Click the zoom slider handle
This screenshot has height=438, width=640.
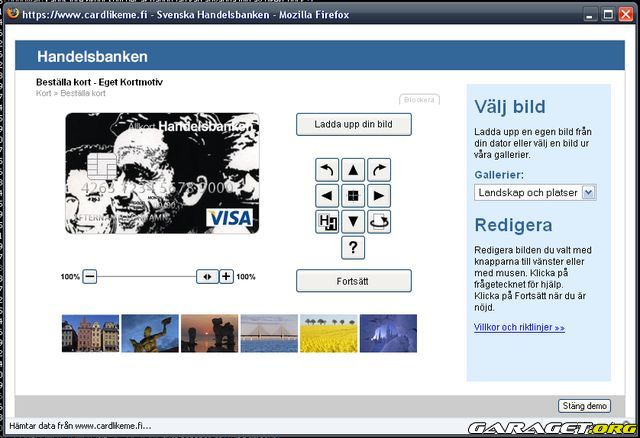(x=207, y=276)
